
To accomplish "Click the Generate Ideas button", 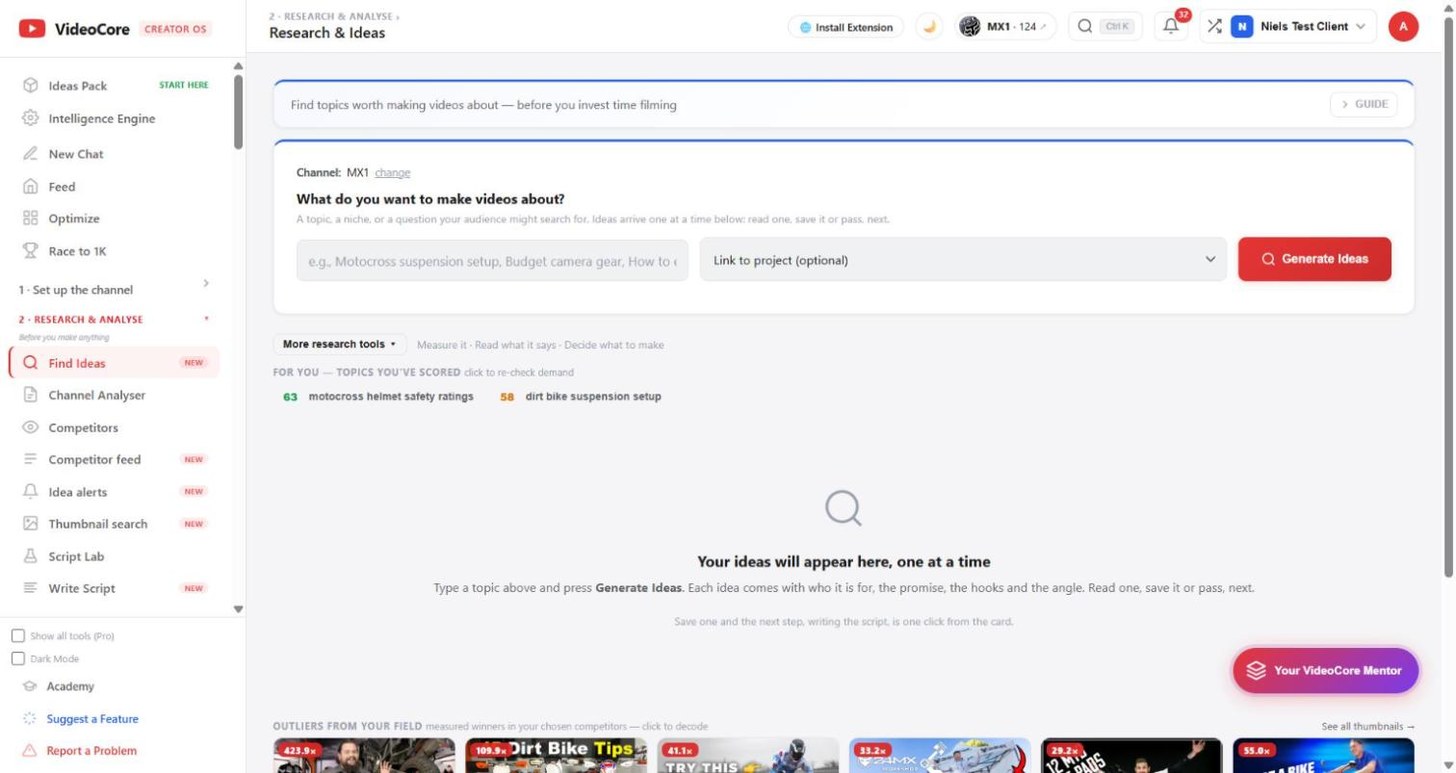I will click(1314, 259).
